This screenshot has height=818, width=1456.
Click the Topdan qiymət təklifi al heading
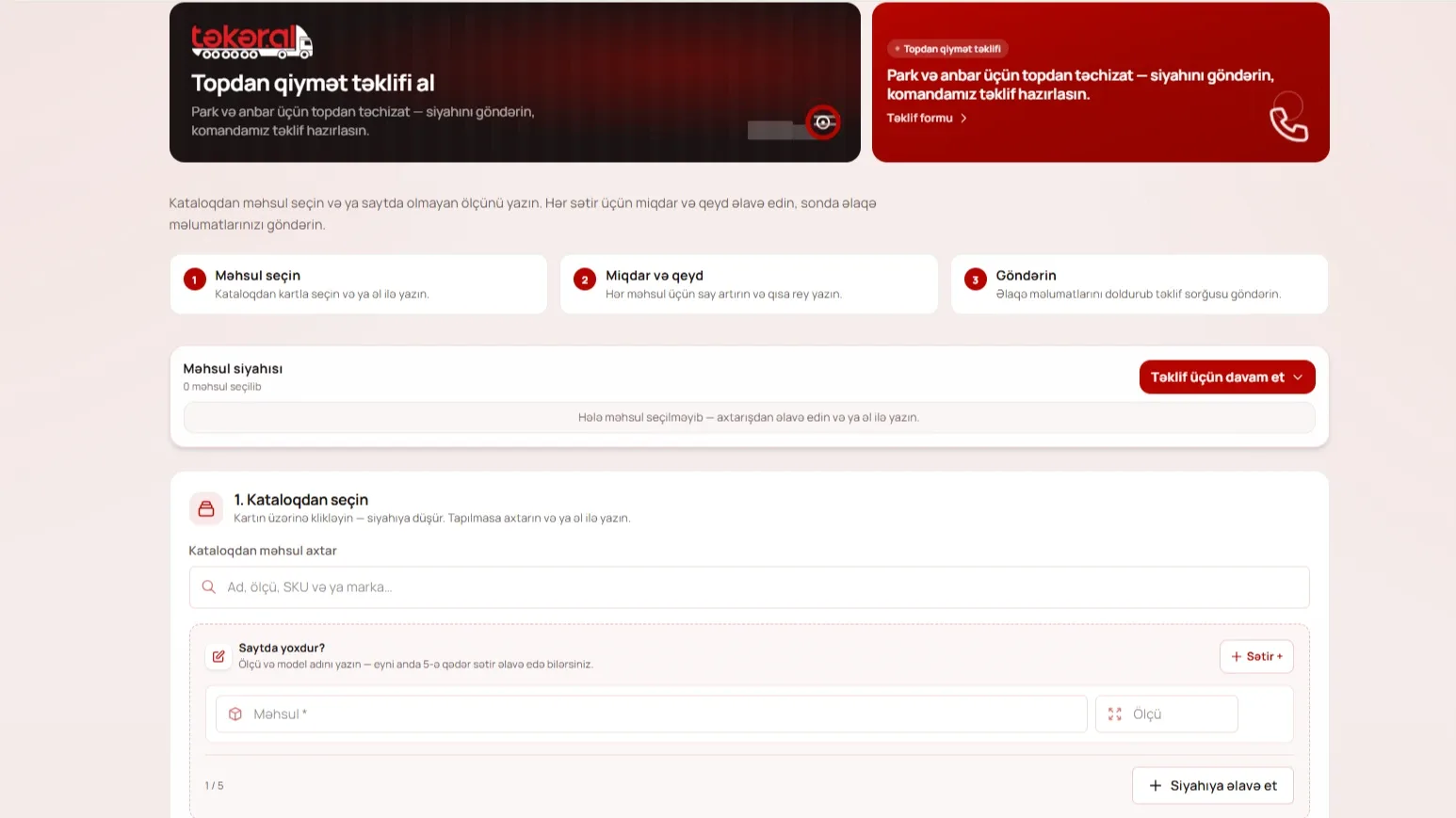coord(313,83)
